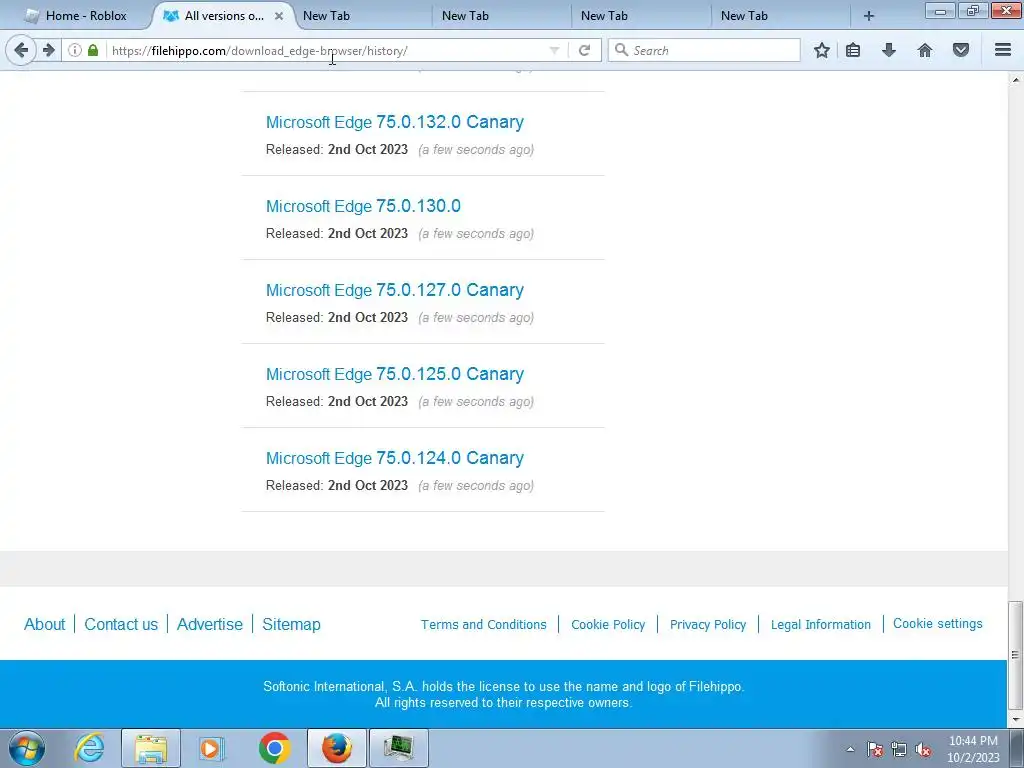
Task: Switch to the second New Tab
Action: pos(500,16)
